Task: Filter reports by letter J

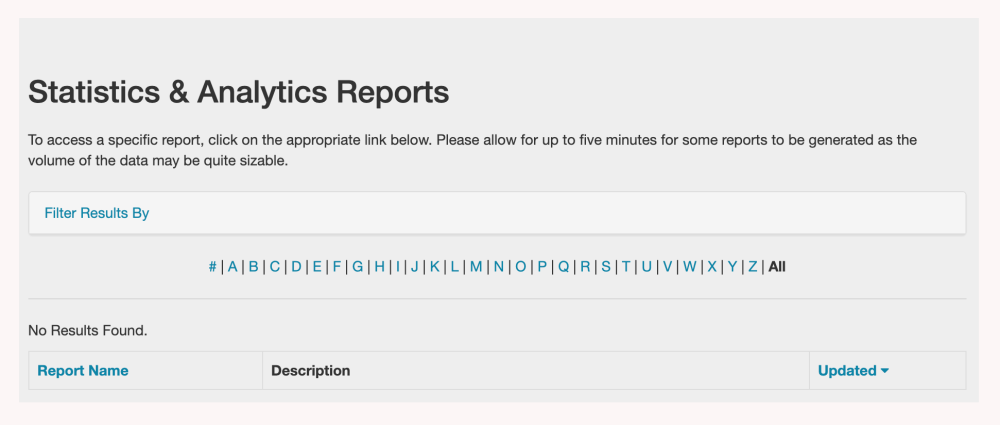Action: tap(415, 267)
